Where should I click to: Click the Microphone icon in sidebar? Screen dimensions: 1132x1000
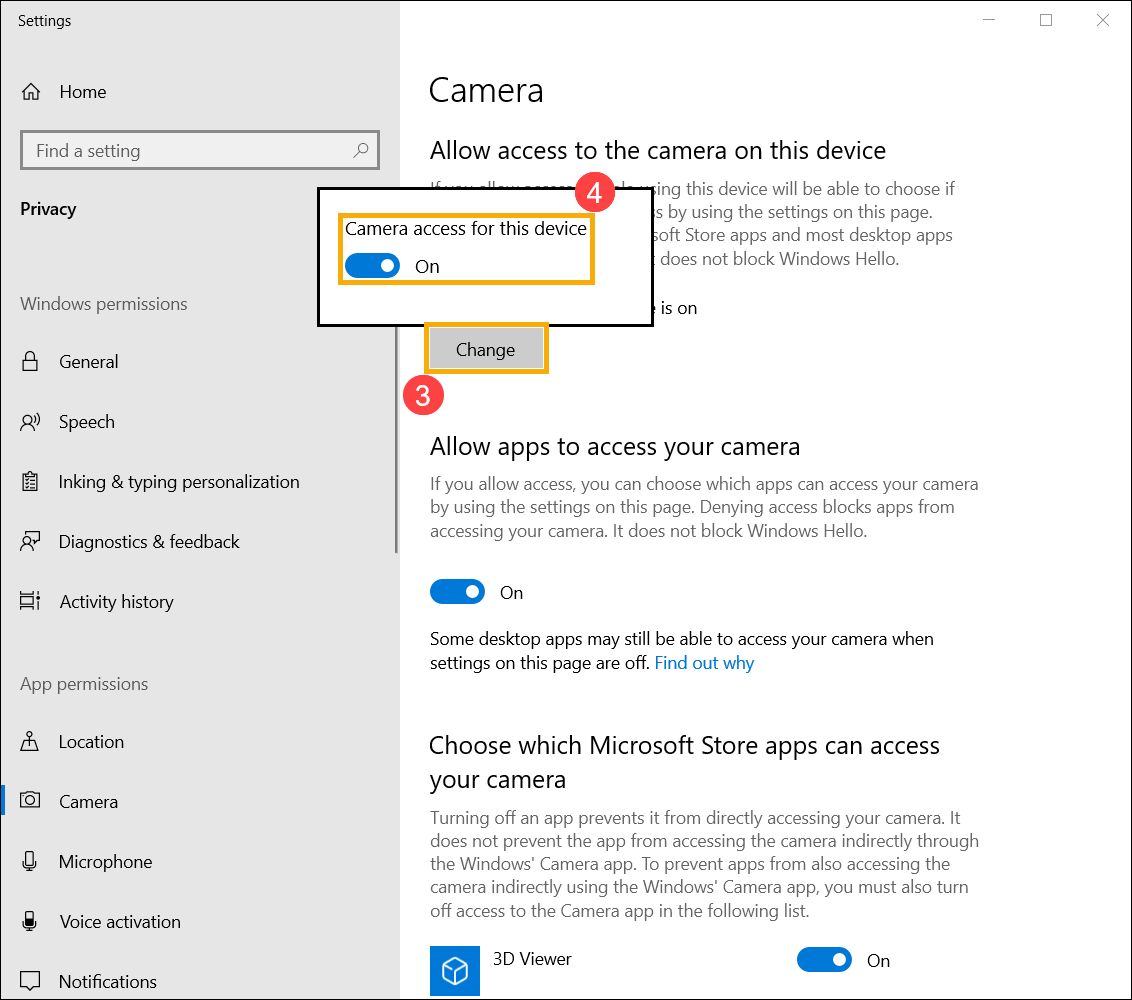tap(30, 861)
